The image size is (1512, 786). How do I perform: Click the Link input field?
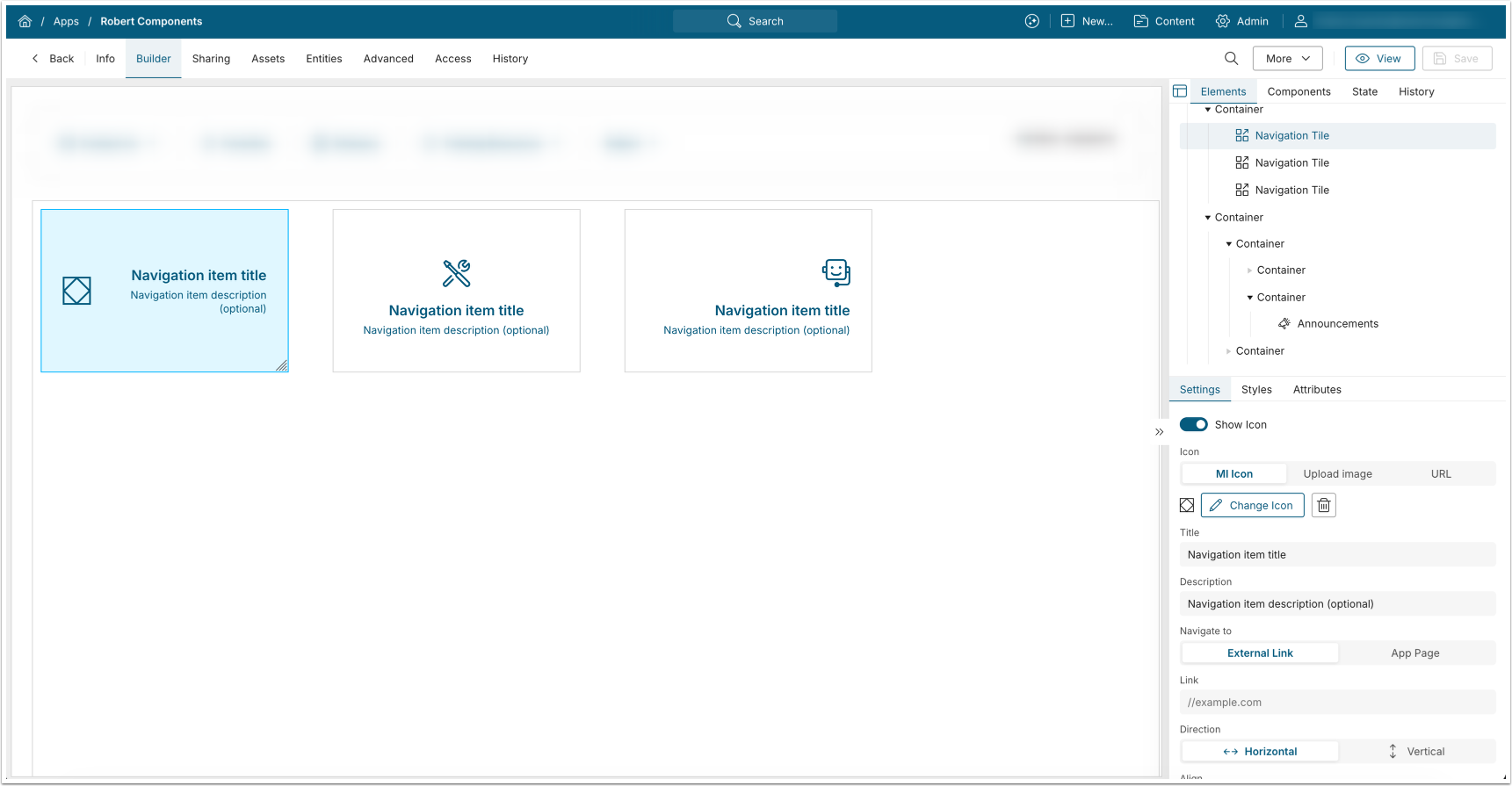[1337, 703]
